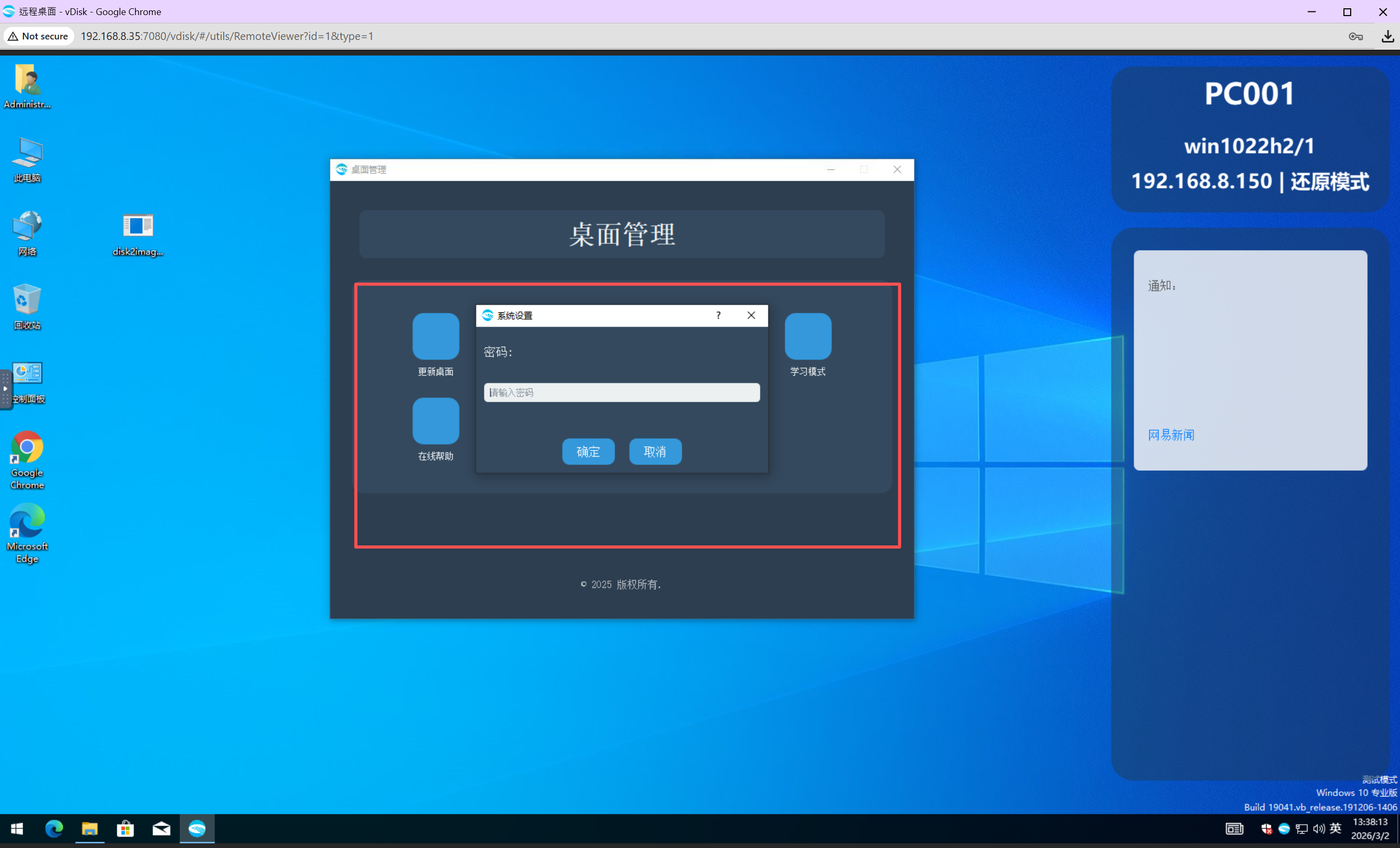Open Microsoft Store from taskbar
The width and height of the screenshot is (1400, 848).
pos(126,829)
